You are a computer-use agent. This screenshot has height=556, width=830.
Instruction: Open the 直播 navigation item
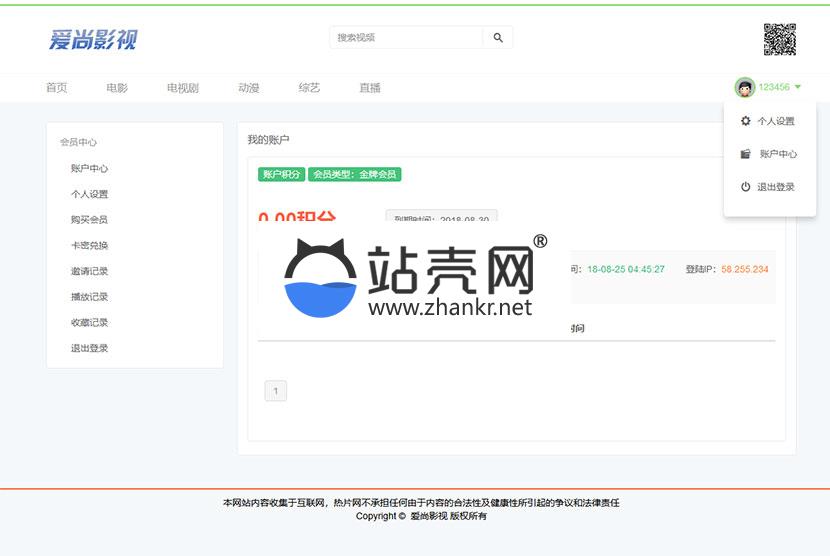(x=370, y=88)
